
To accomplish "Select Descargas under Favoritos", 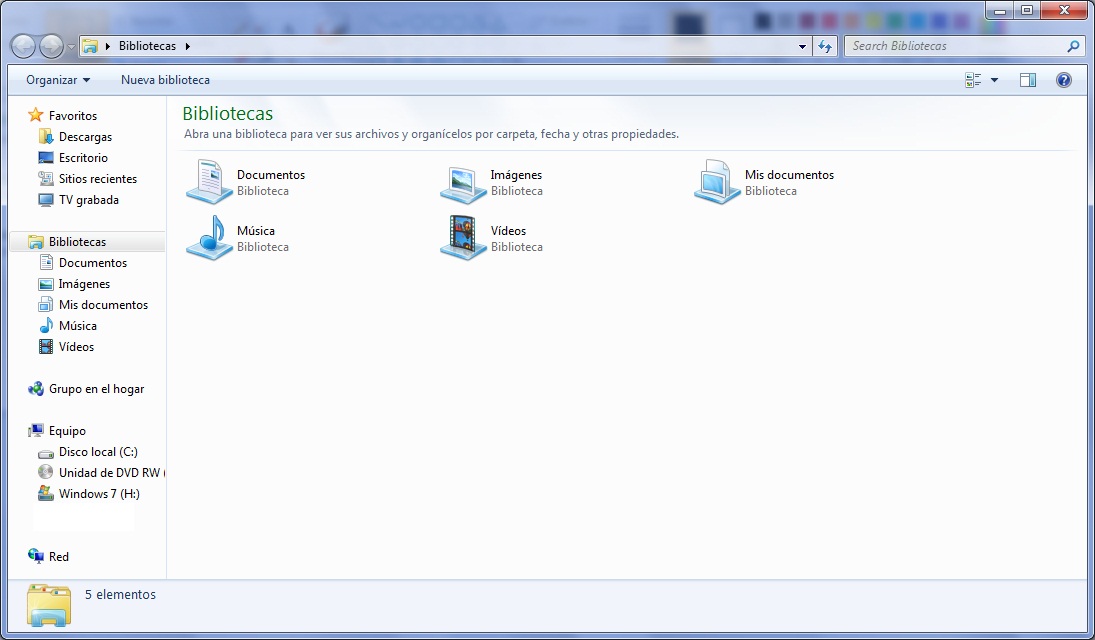I will tap(85, 137).
